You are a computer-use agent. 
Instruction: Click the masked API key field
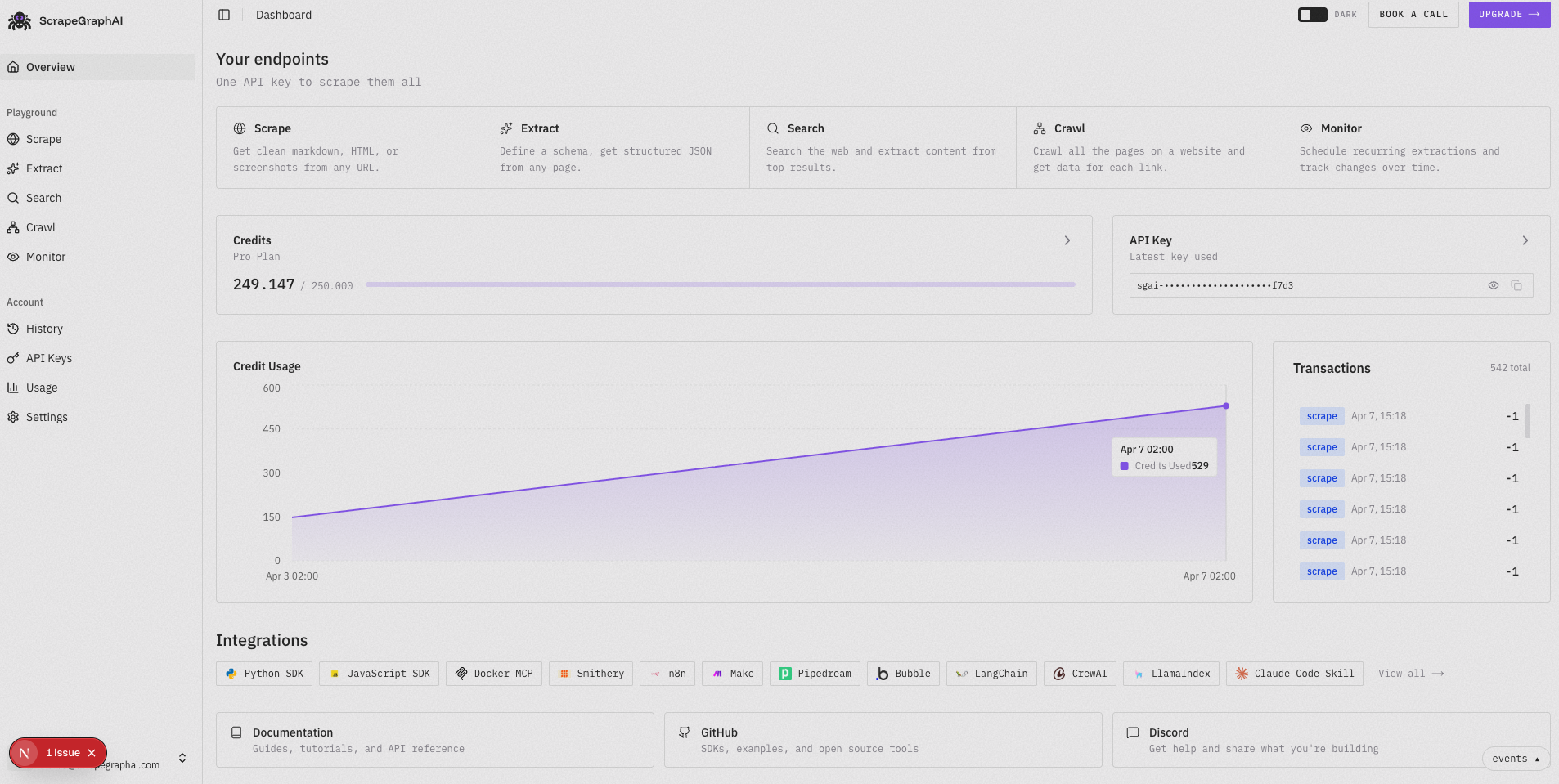[1331, 285]
